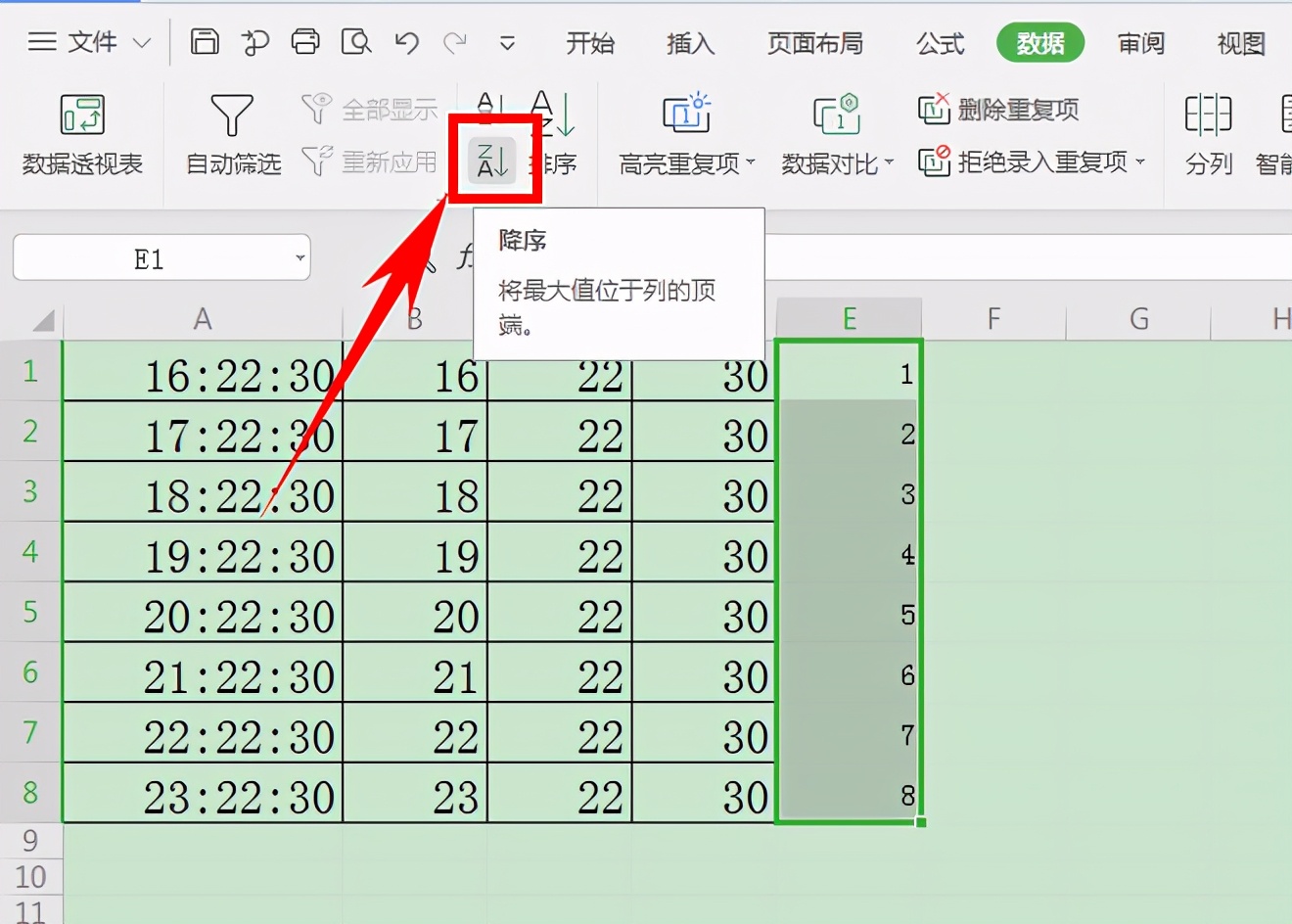1292x924 pixels.
Task: Click cell B4 with value 19
Action: [415, 552]
